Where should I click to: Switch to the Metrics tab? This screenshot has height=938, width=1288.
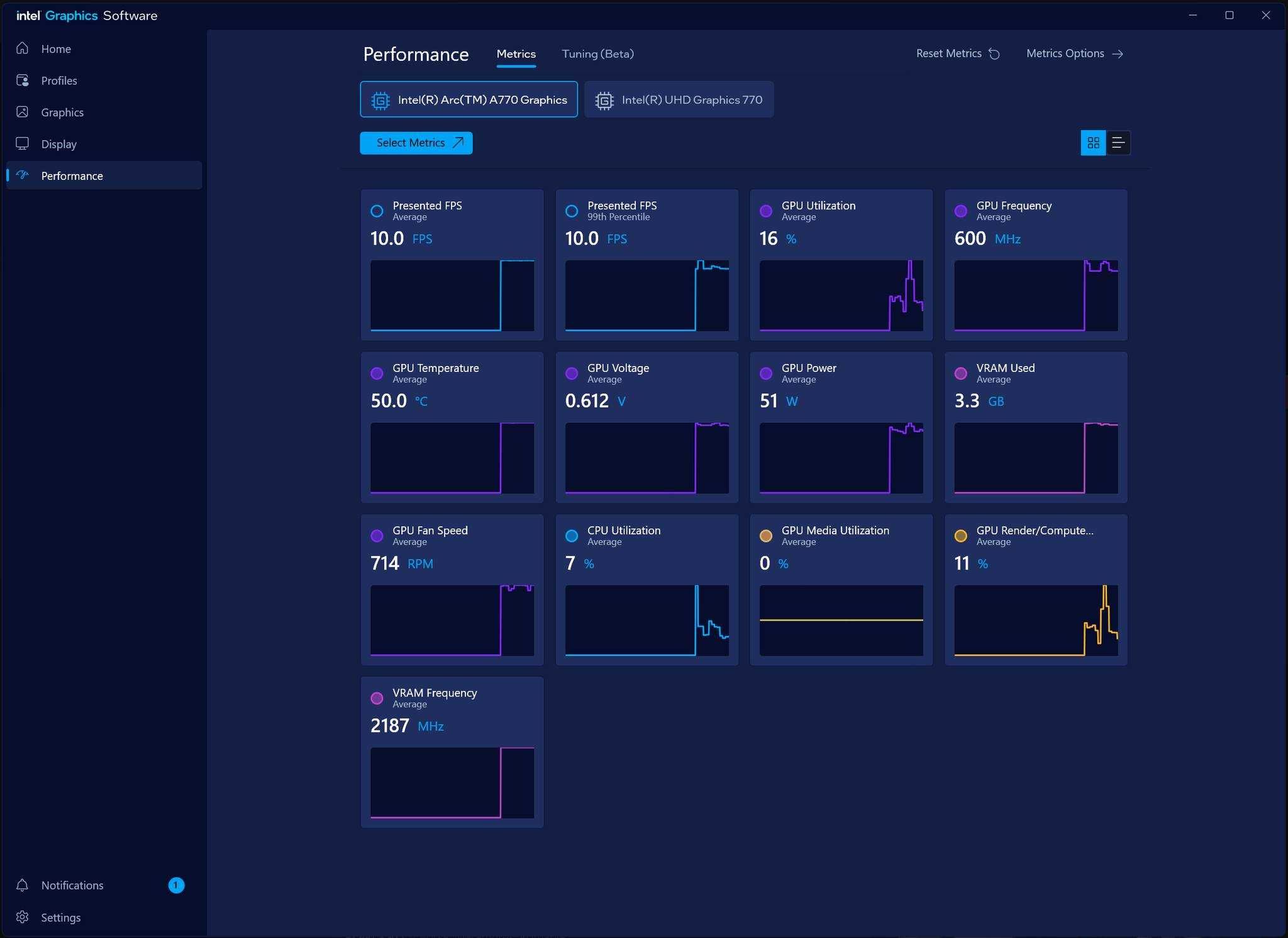(x=516, y=54)
